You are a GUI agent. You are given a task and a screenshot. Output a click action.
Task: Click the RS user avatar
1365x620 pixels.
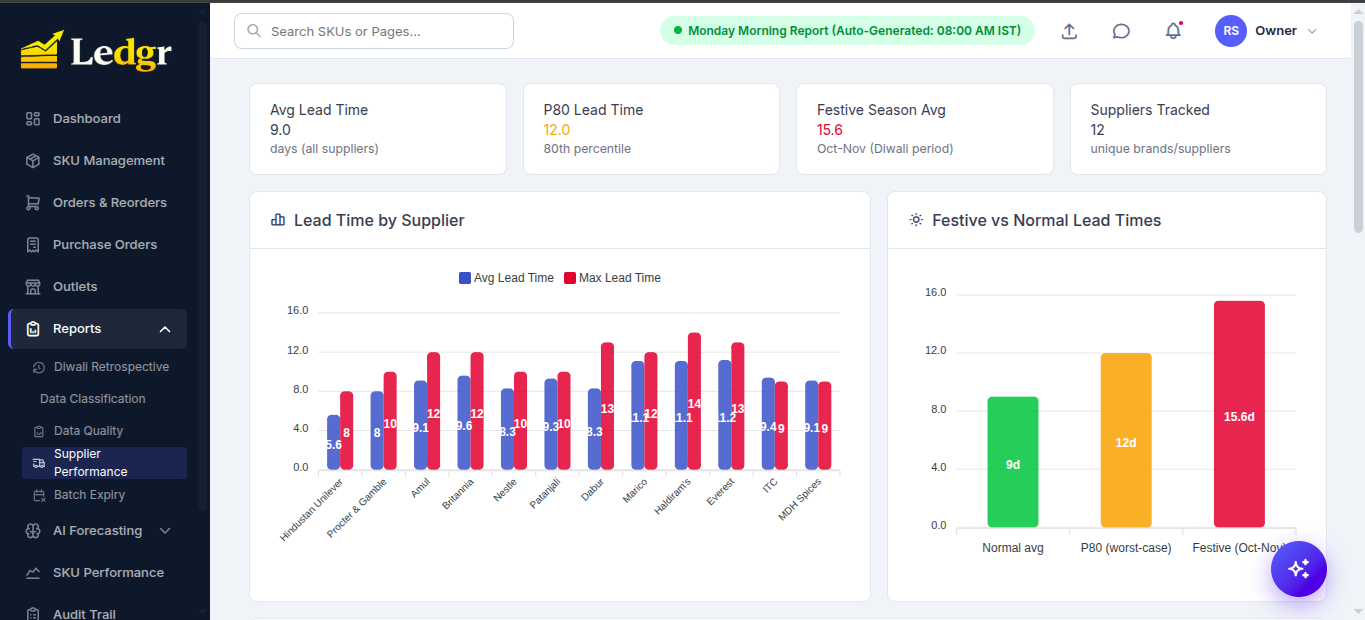1231,31
